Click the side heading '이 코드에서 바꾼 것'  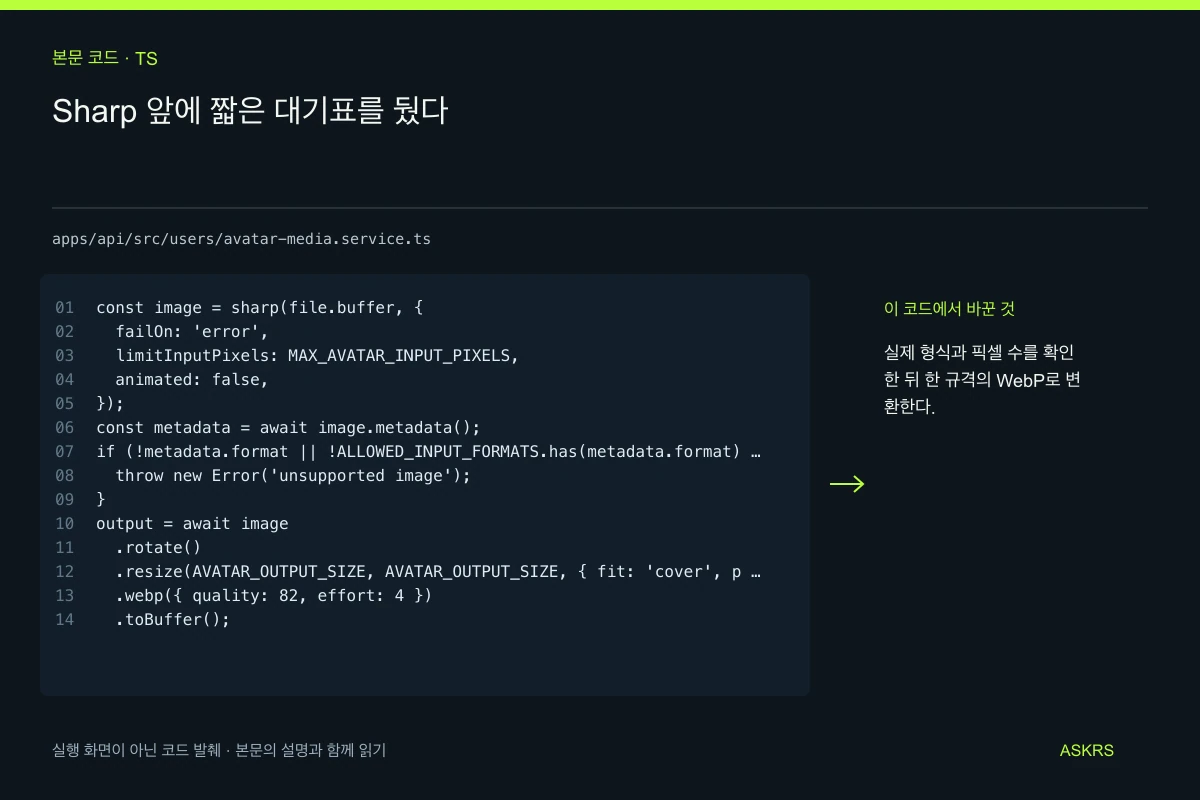(x=949, y=309)
